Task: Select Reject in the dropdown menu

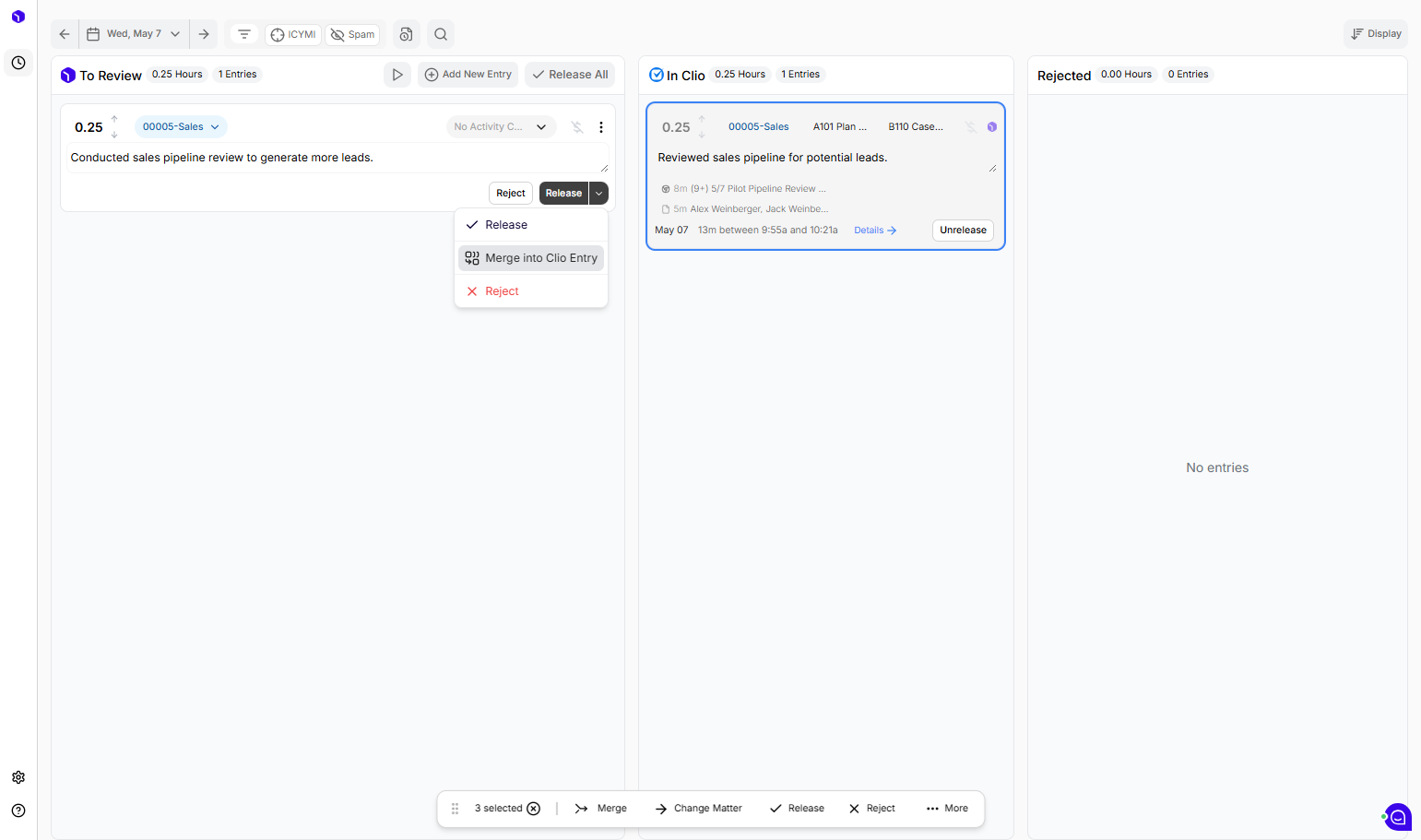Action: [x=531, y=291]
